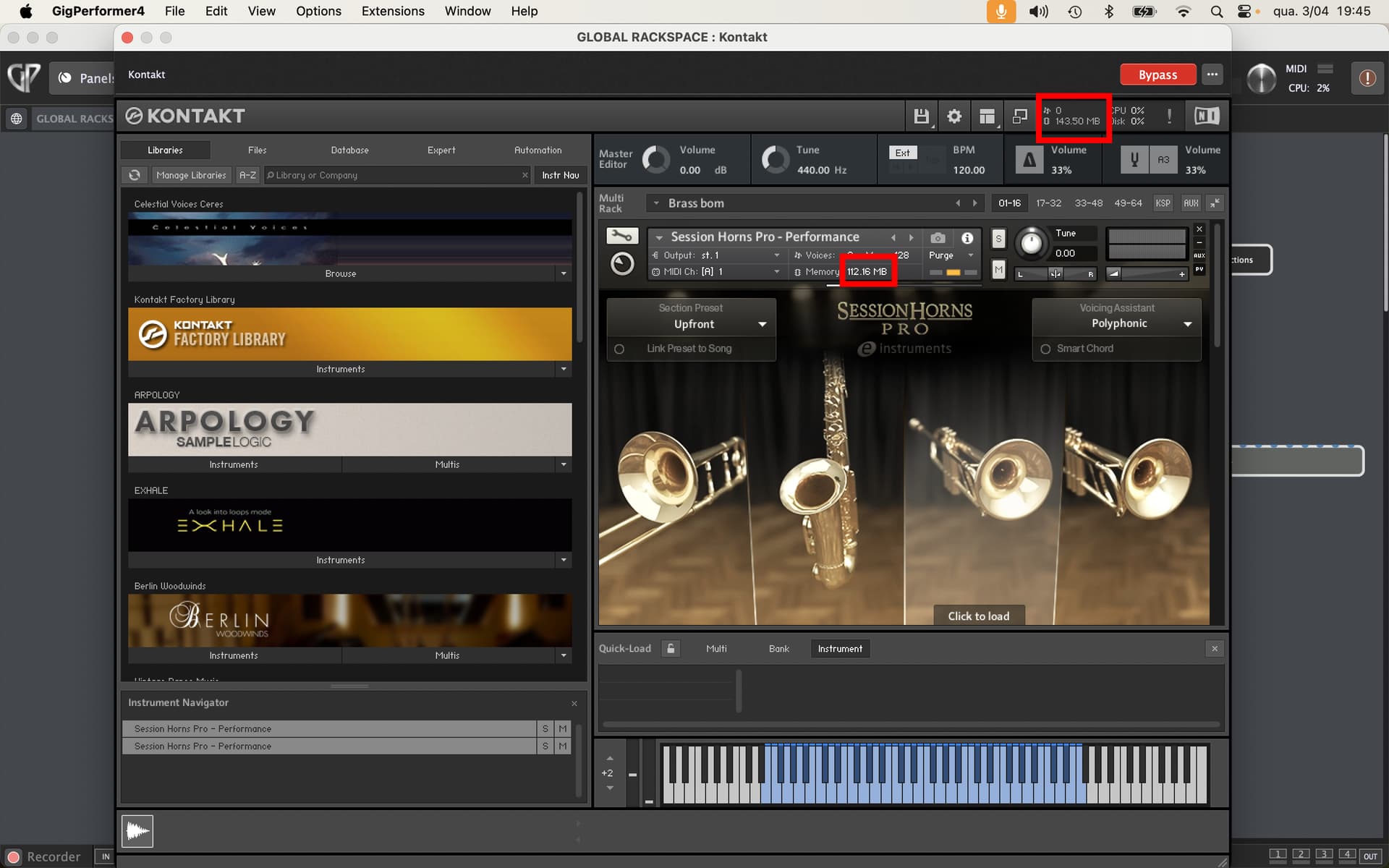Image resolution: width=1389 pixels, height=868 pixels.
Task: Click the camera snapshot icon
Action: click(x=938, y=237)
